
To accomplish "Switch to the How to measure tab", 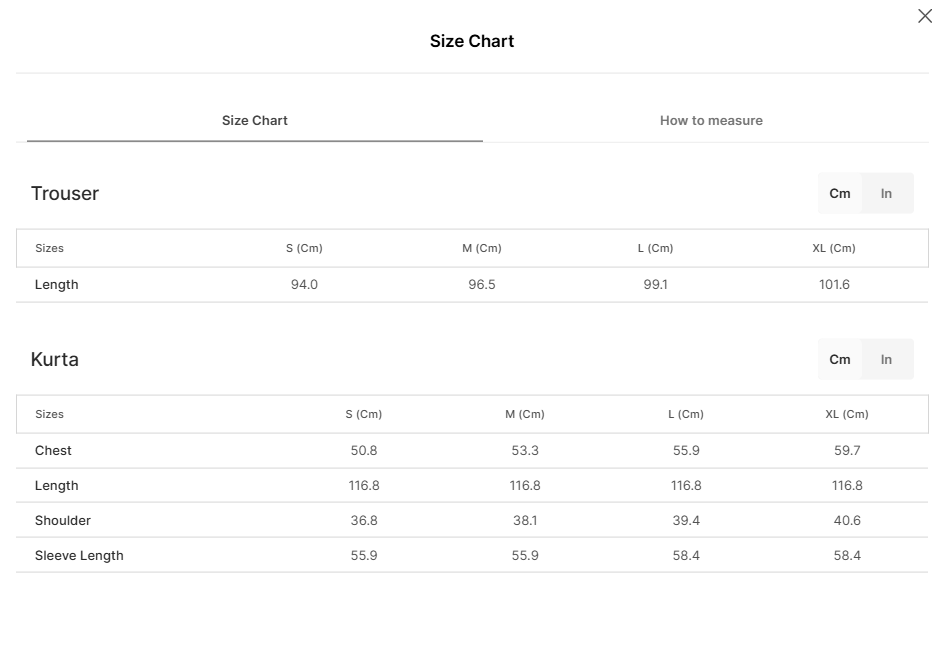I will click(x=711, y=120).
